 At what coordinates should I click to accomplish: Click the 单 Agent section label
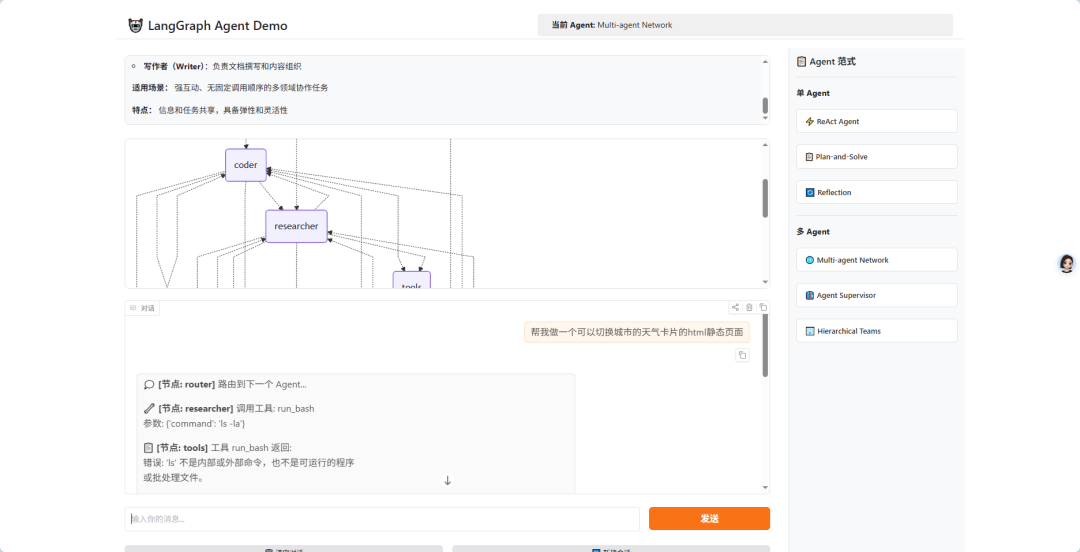(x=813, y=93)
